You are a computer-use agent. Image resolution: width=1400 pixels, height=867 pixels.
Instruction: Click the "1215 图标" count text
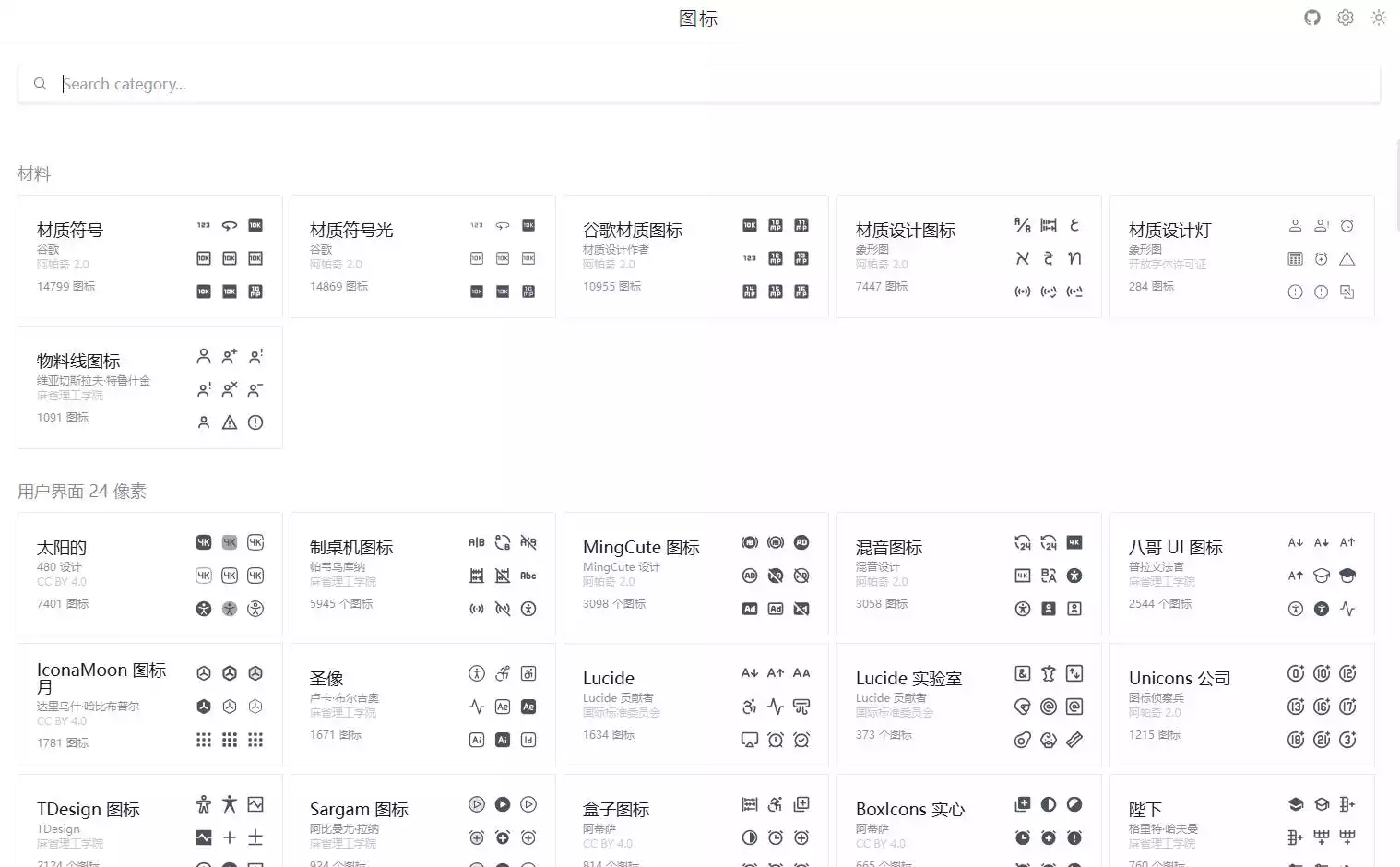coord(1155,735)
